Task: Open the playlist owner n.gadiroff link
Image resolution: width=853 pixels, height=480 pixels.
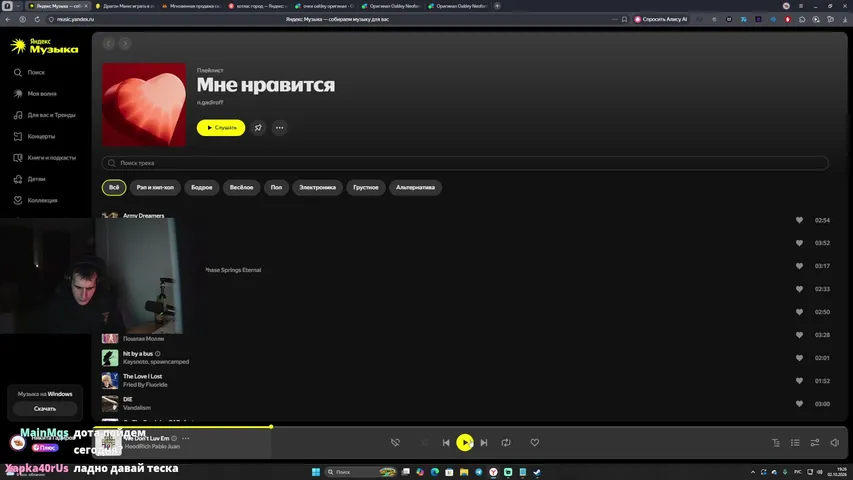Action: click(x=210, y=102)
